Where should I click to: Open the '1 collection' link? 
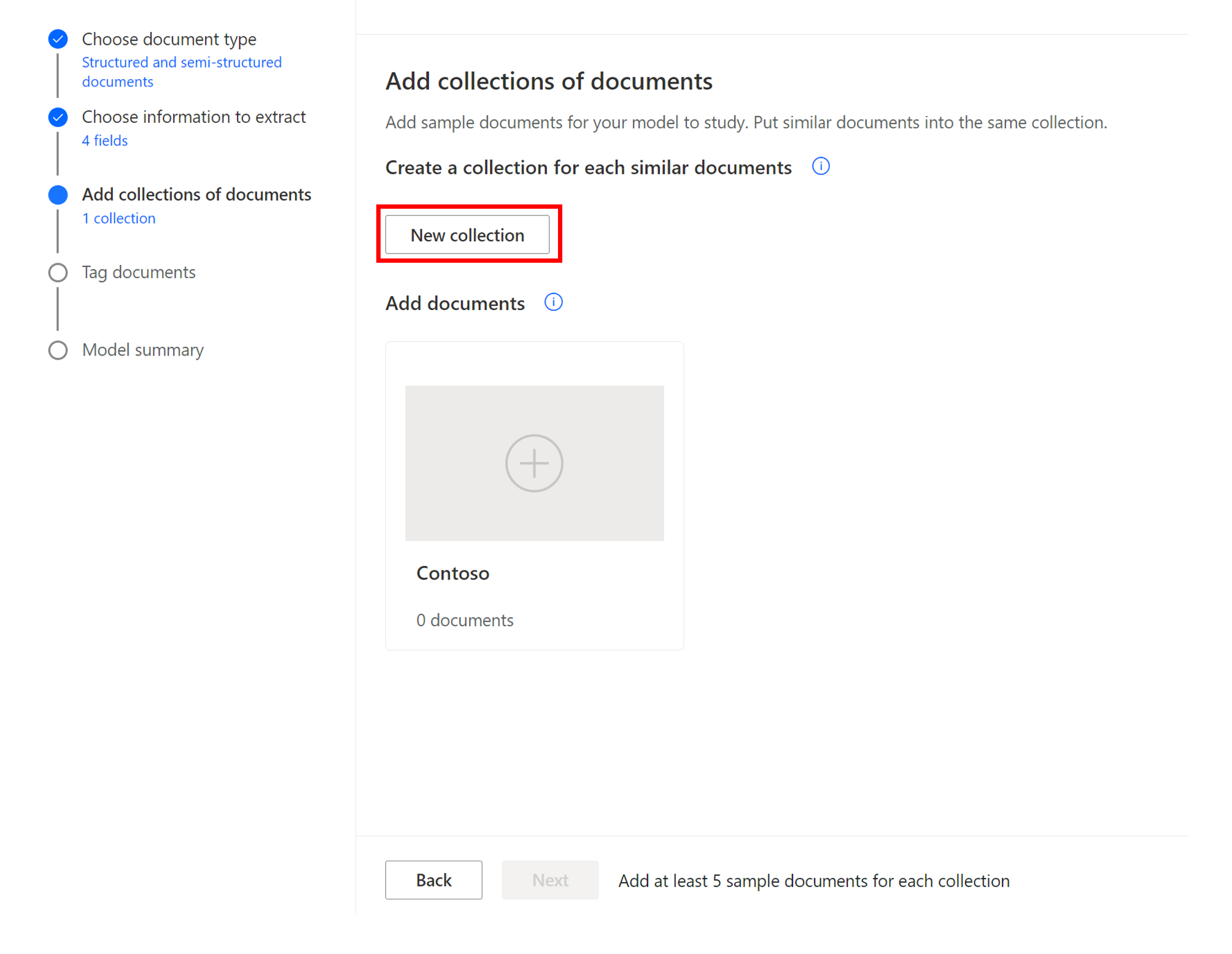click(119, 219)
